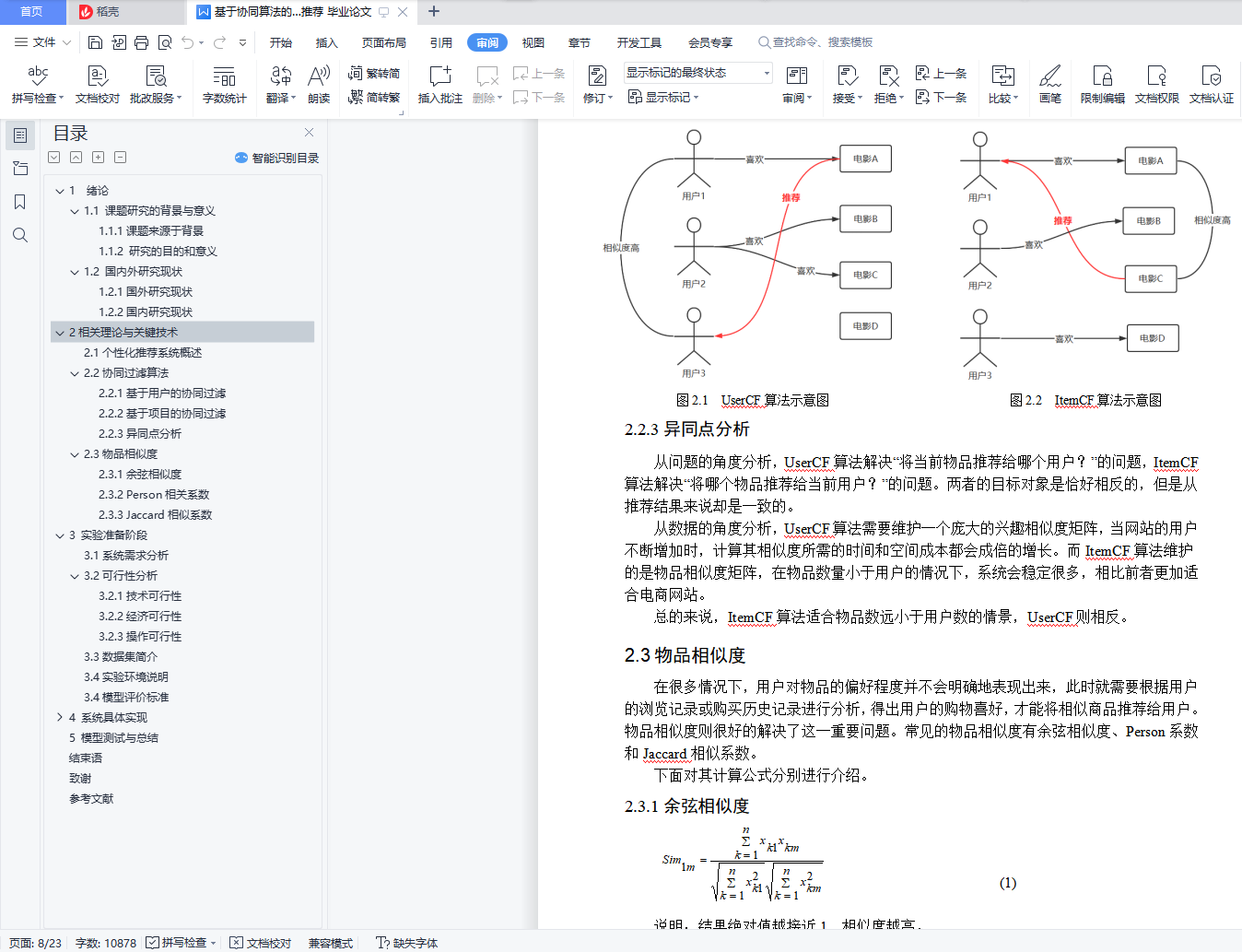1242x952 pixels.
Task: Collapse the 1 绪论 outline node
Action: tap(60, 191)
